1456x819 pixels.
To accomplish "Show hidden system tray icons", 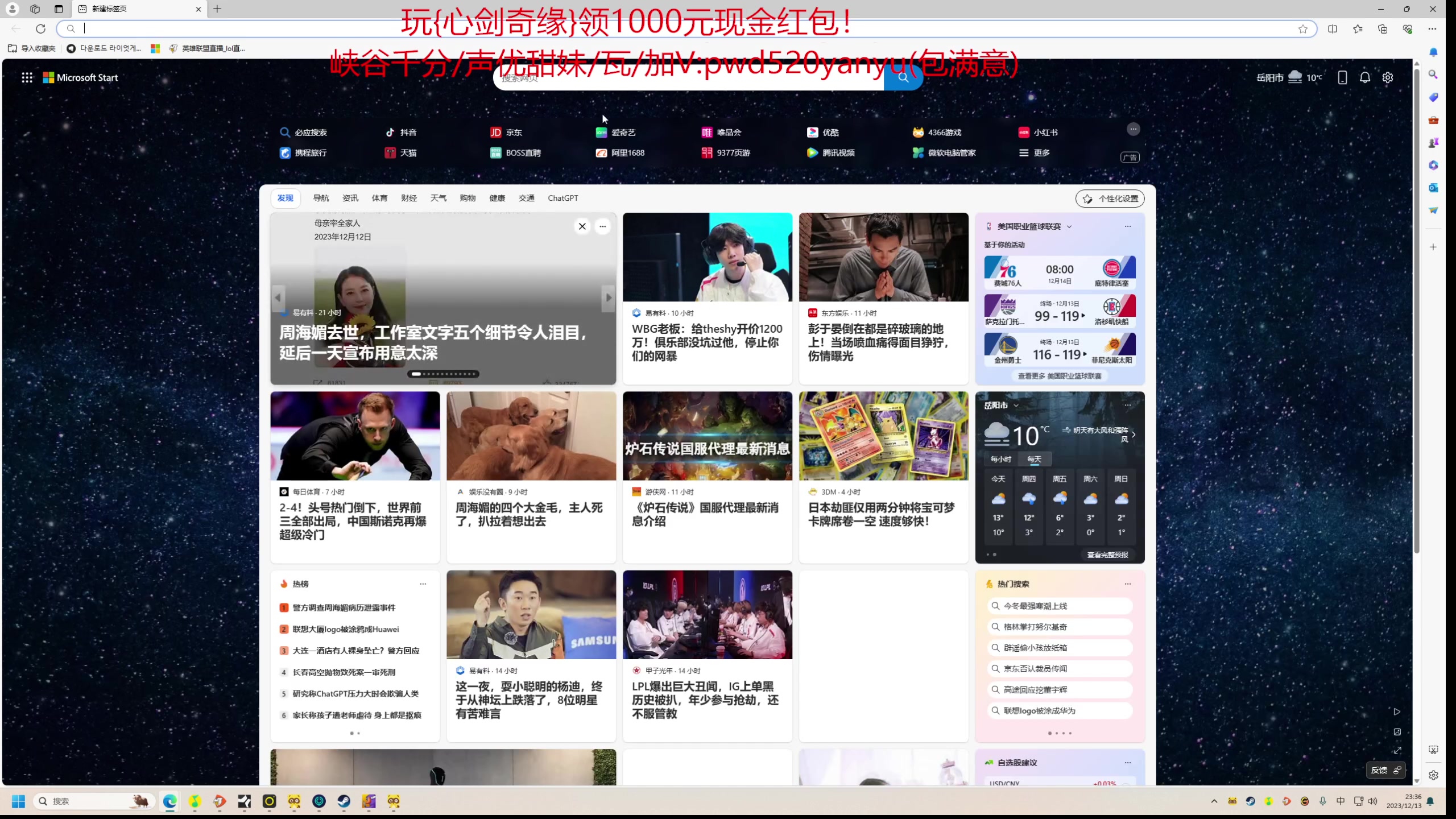I will pos(1214,801).
